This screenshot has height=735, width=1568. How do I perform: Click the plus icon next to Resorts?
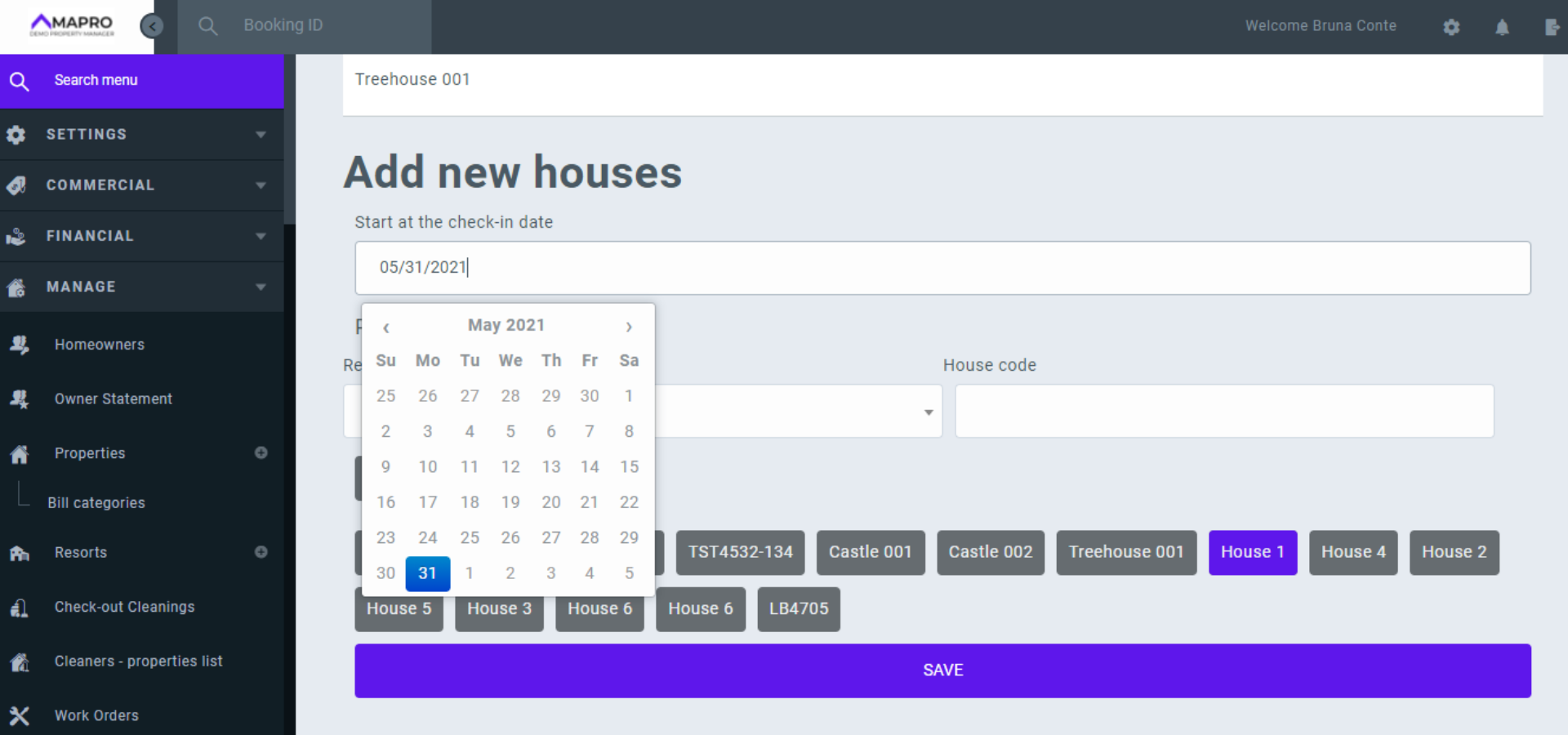pos(261,552)
